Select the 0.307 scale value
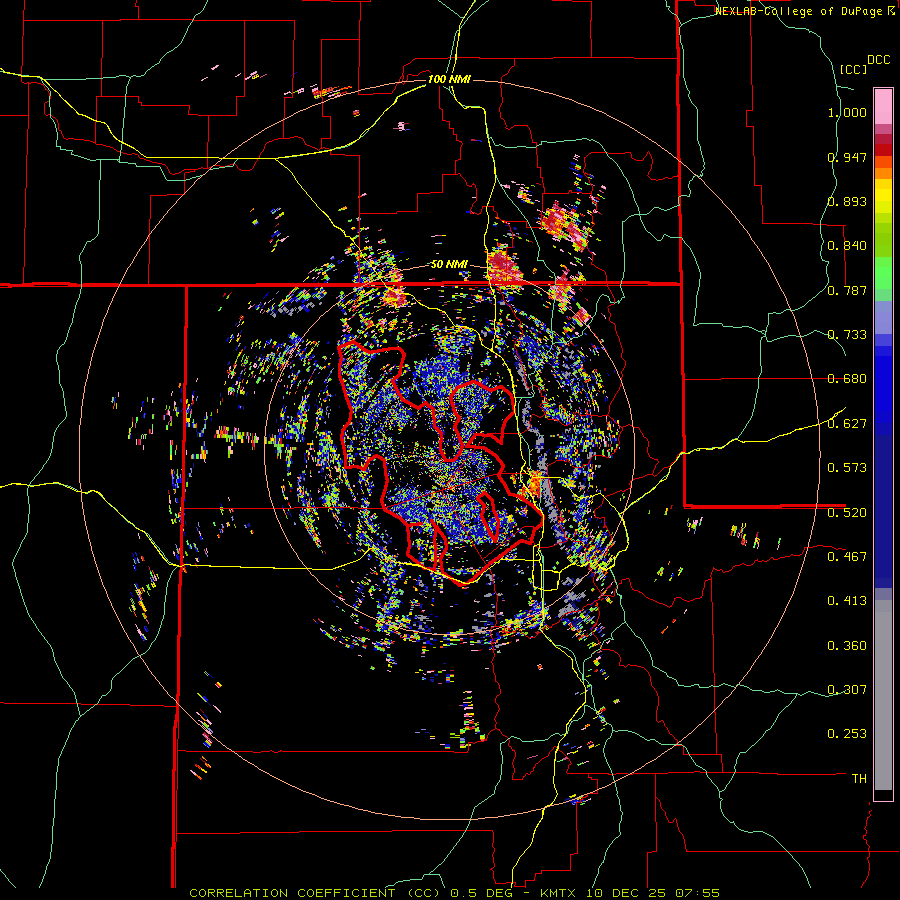The height and width of the screenshot is (900, 900). tap(847, 690)
